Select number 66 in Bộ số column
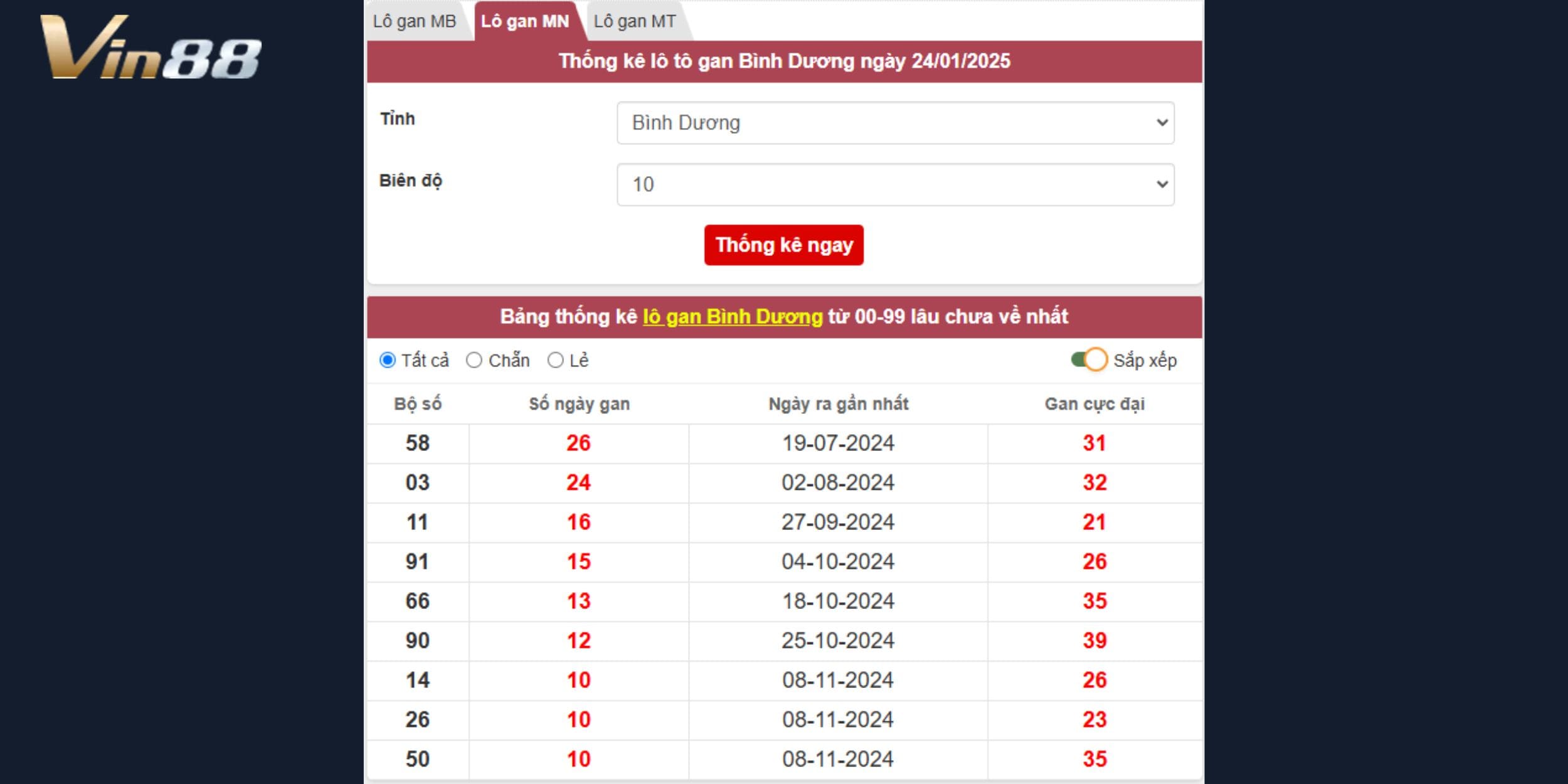The image size is (1568, 784). point(418,601)
